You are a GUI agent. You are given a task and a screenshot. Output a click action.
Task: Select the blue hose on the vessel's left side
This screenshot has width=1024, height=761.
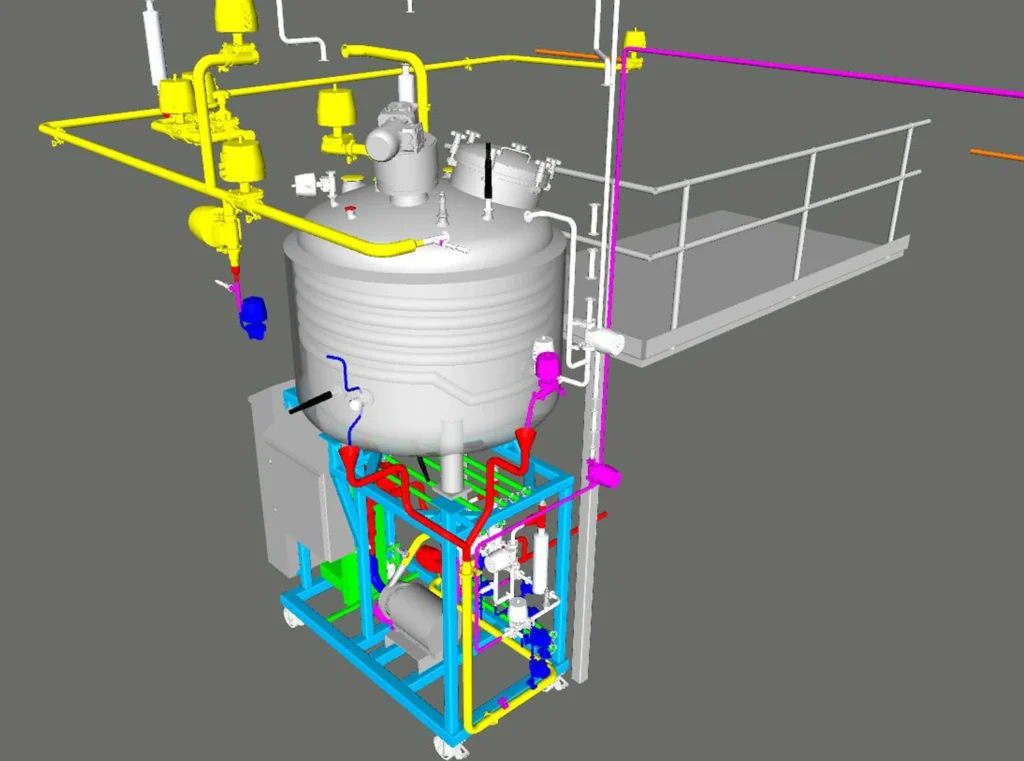tap(346, 402)
